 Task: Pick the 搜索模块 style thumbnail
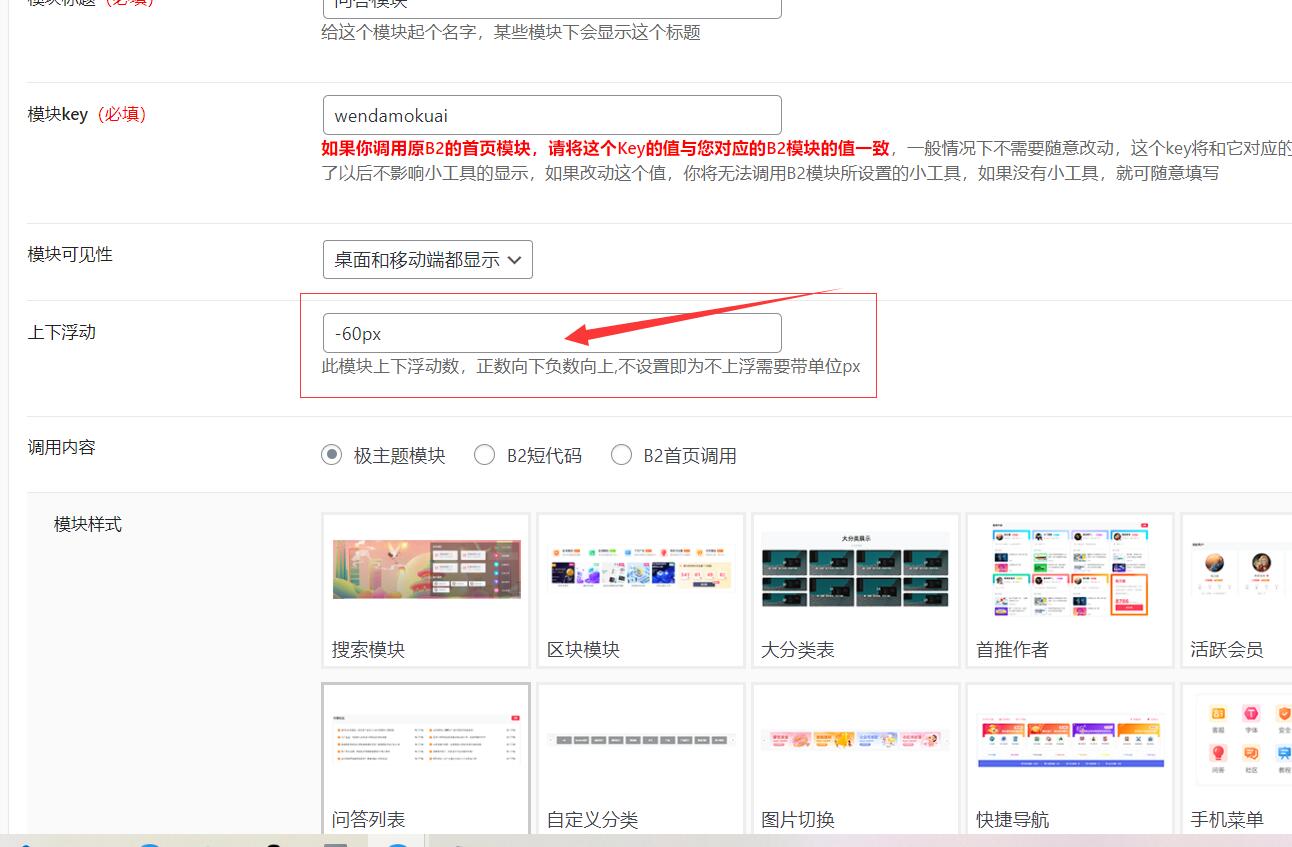(426, 590)
